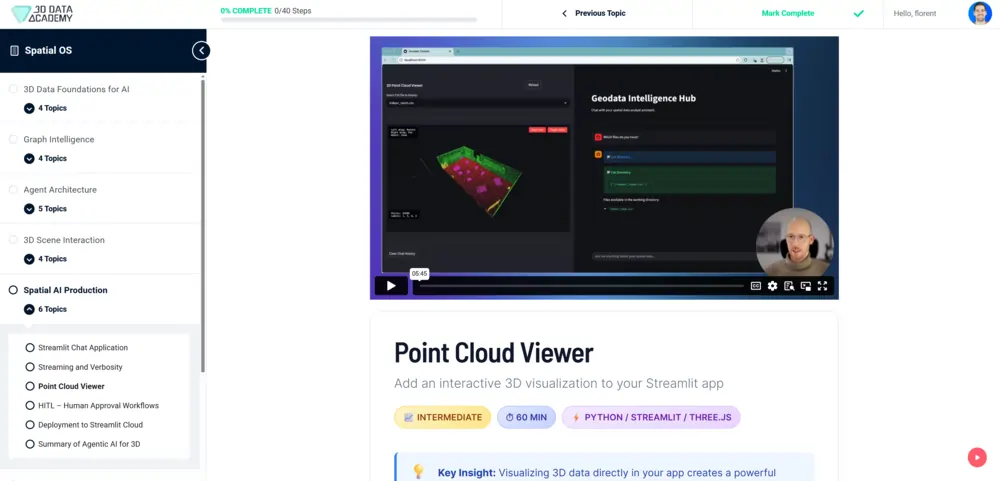The height and width of the screenshot is (481, 1000).
Task: Open the 3D Data Academy logo
Action: click(42, 14)
